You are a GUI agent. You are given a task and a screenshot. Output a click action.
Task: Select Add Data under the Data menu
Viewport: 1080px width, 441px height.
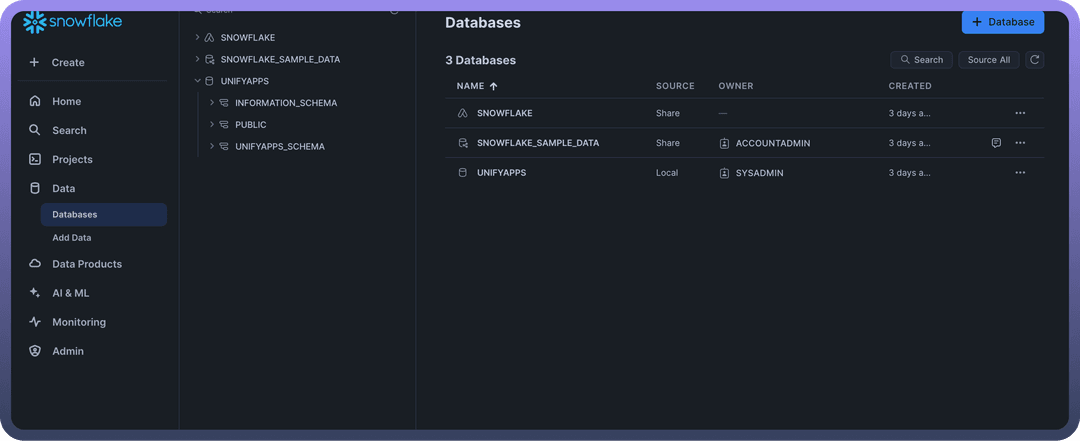coord(72,238)
